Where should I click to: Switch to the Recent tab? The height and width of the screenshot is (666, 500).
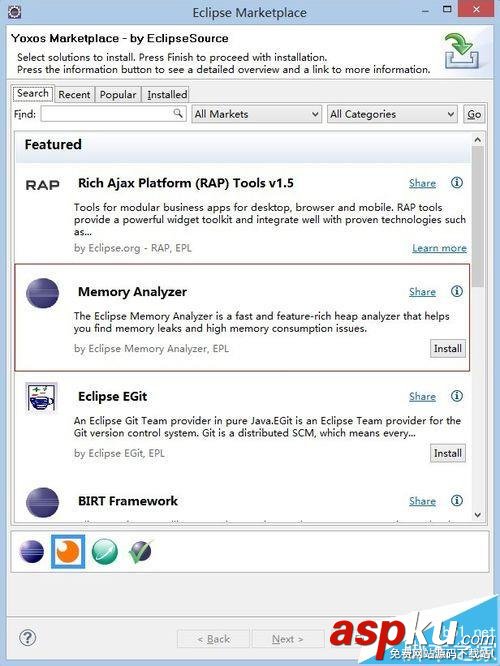coord(74,94)
